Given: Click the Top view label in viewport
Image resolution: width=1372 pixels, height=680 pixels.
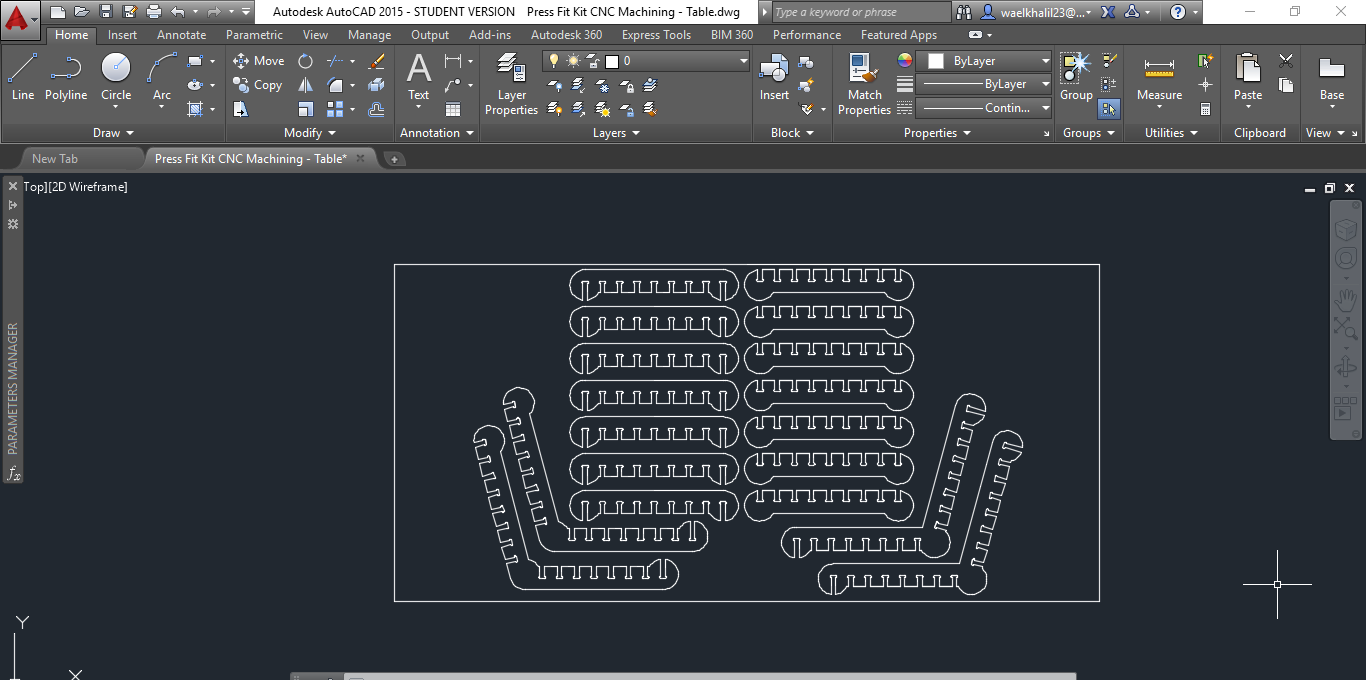Looking at the screenshot, I should coord(34,187).
